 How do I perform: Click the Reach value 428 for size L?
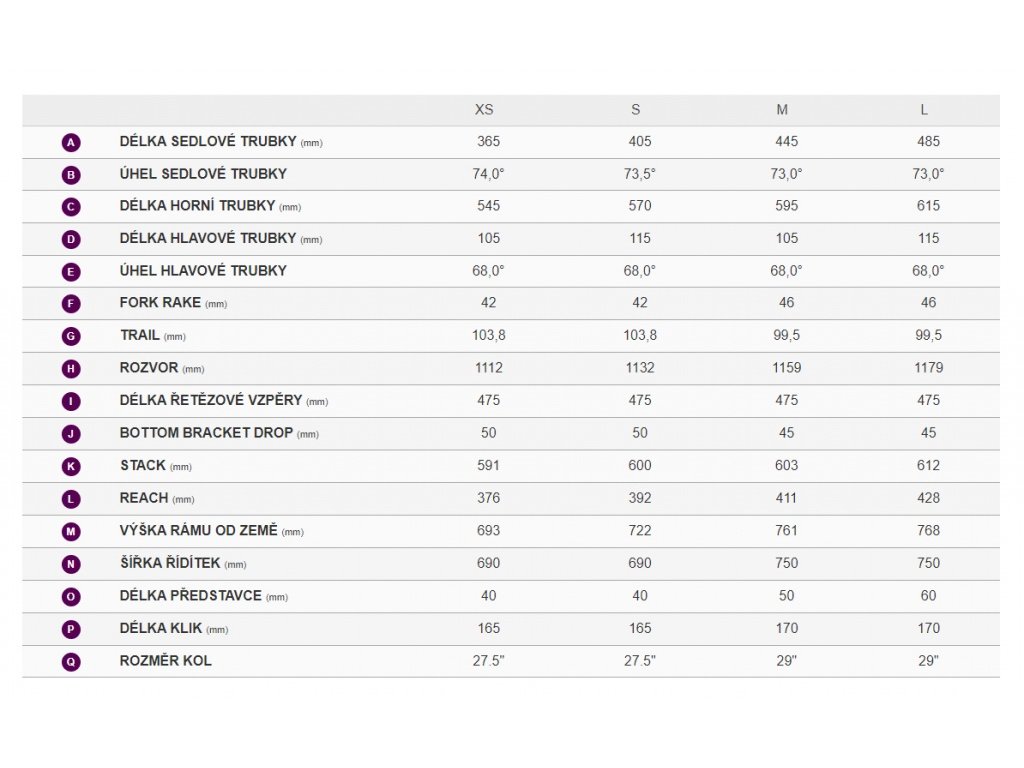[928, 498]
